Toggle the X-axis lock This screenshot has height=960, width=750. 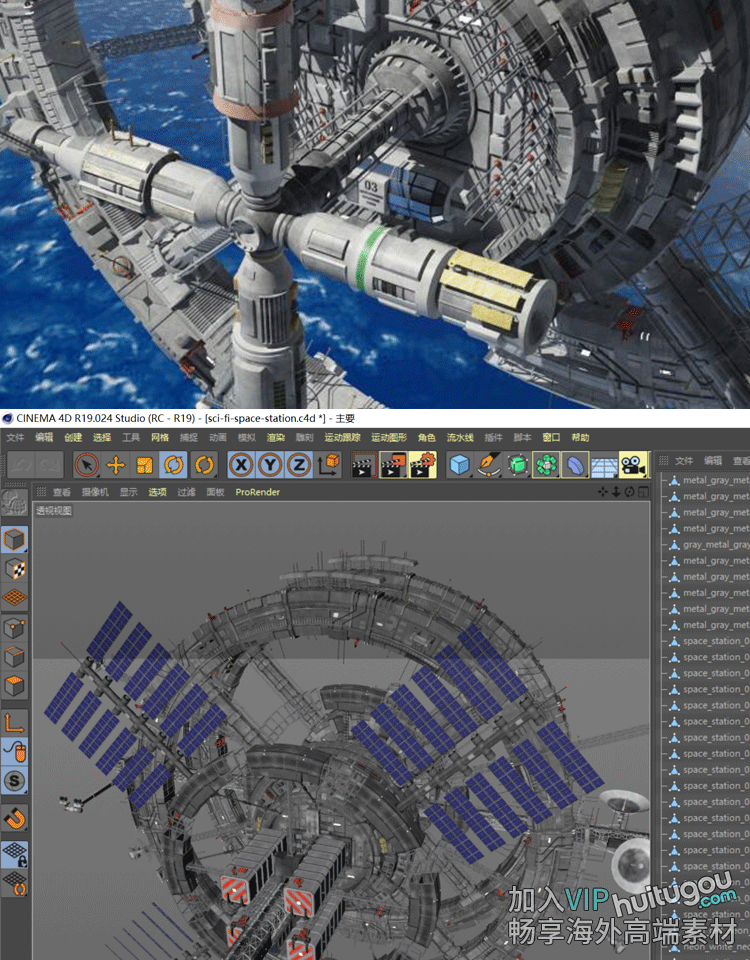pyautogui.click(x=241, y=465)
